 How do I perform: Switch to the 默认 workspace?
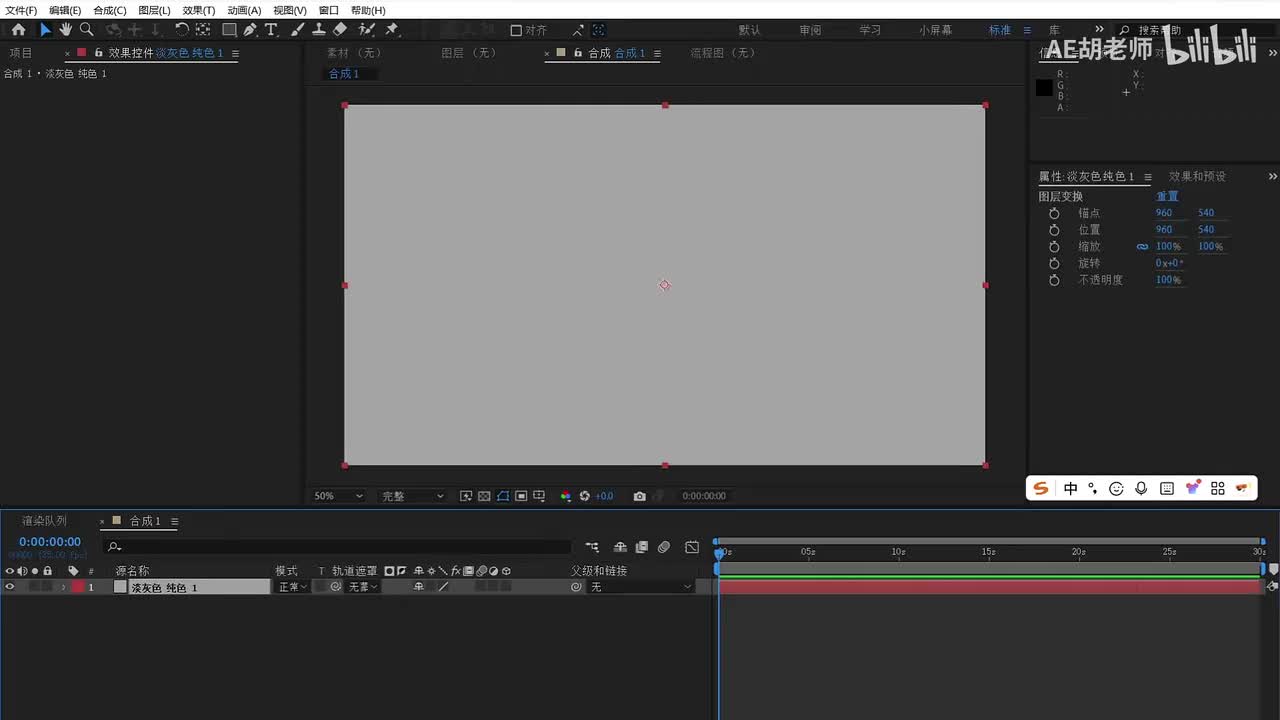[x=749, y=30]
